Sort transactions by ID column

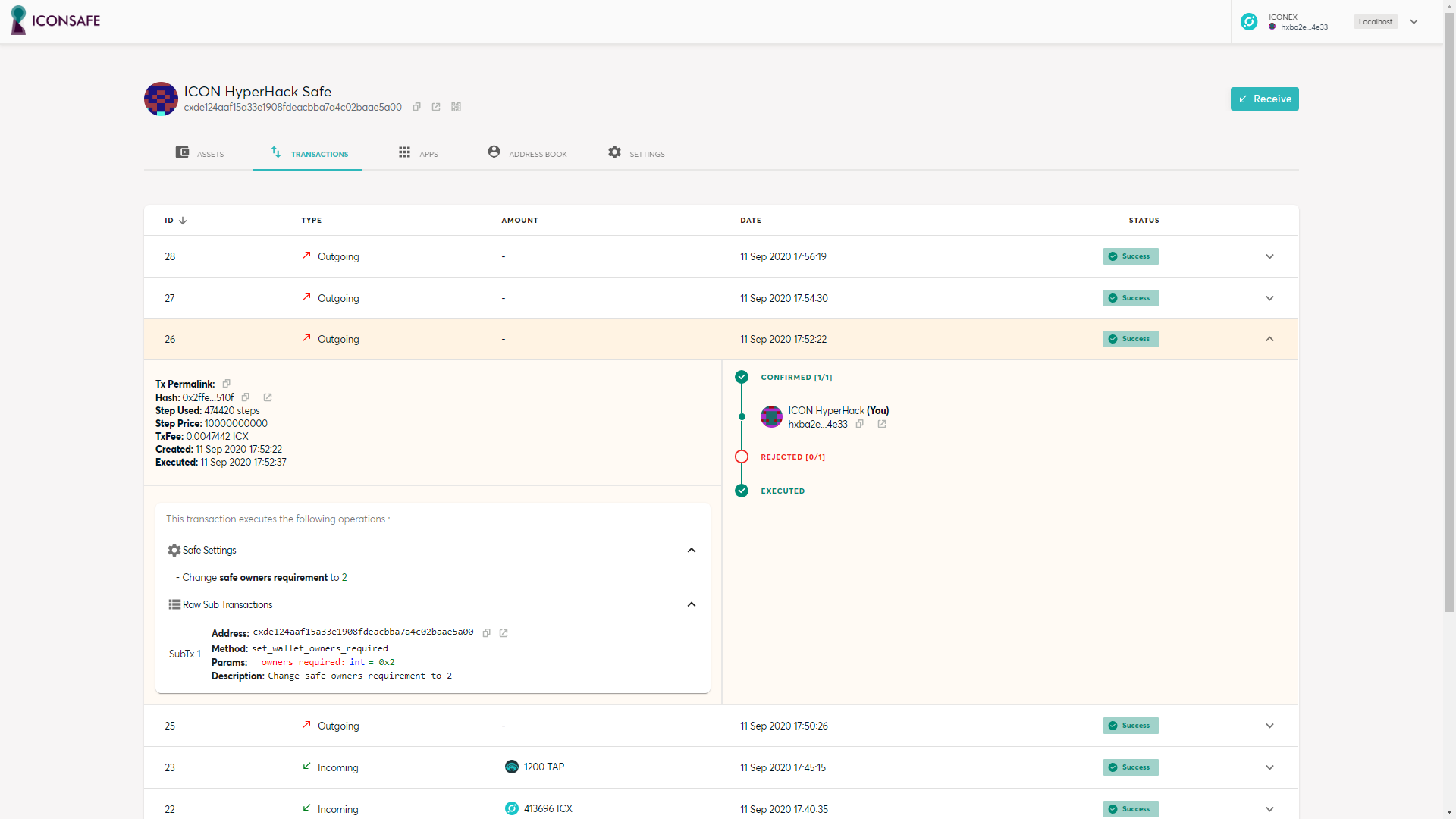tap(175, 221)
